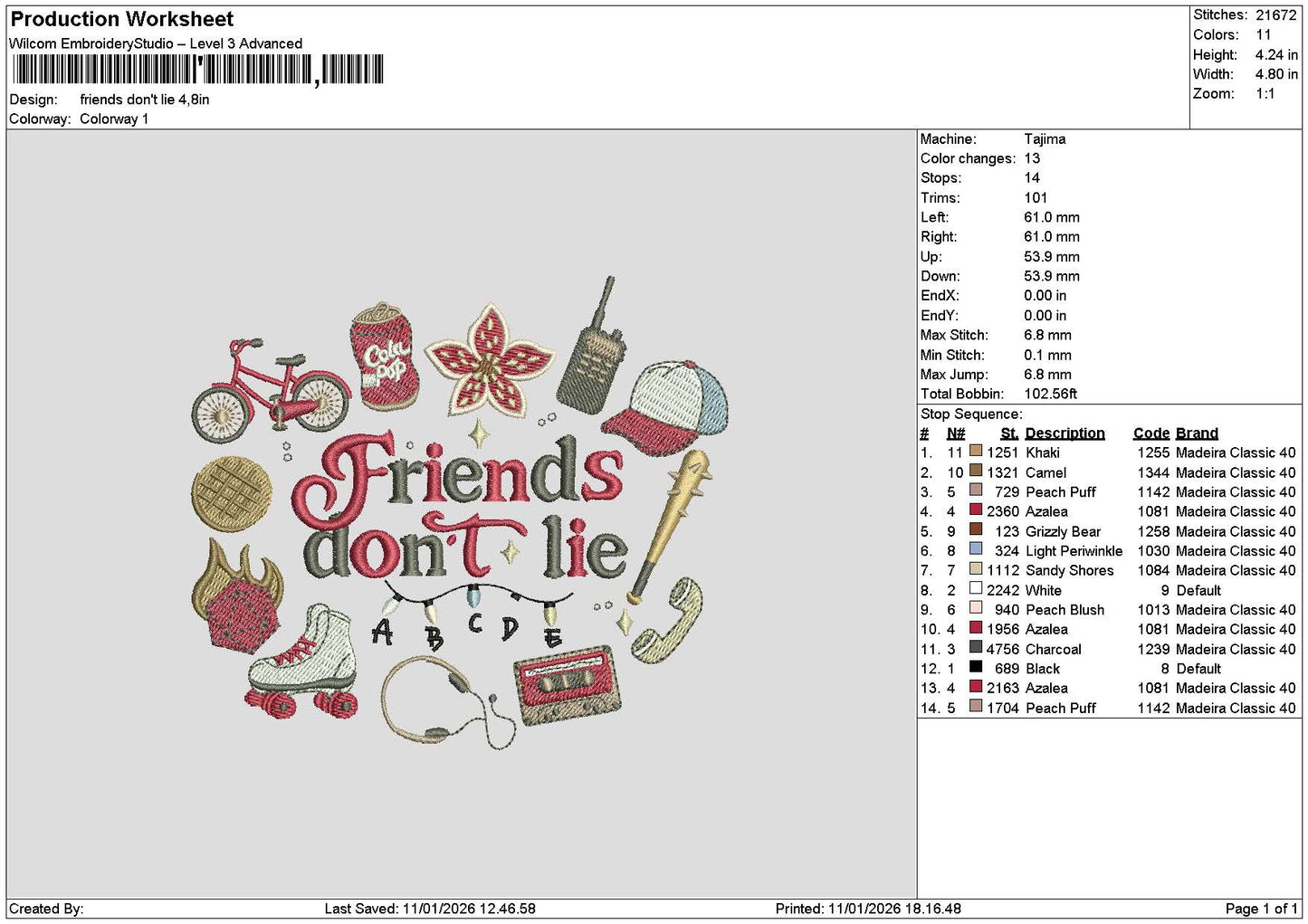The image size is (1308, 924).
Task: Click 'Grizzly Bear' description text
Action: tap(1064, 531)
